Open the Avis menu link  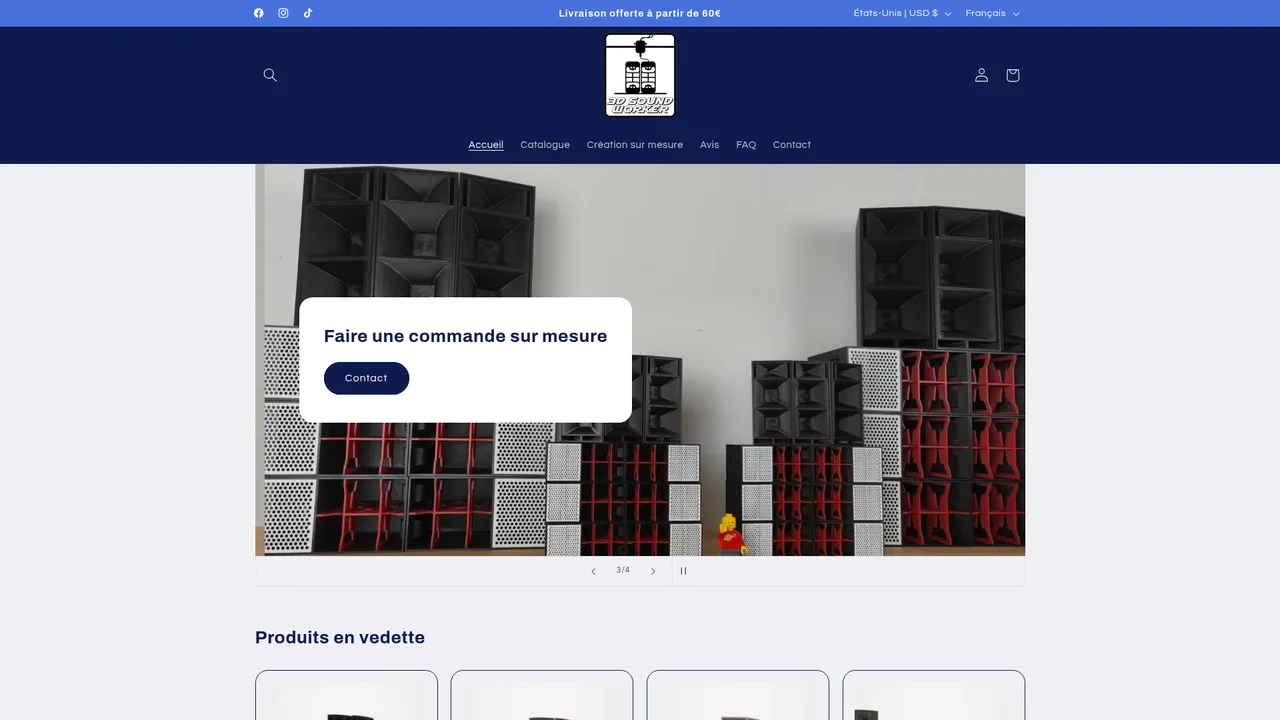[x=710, y=145]
